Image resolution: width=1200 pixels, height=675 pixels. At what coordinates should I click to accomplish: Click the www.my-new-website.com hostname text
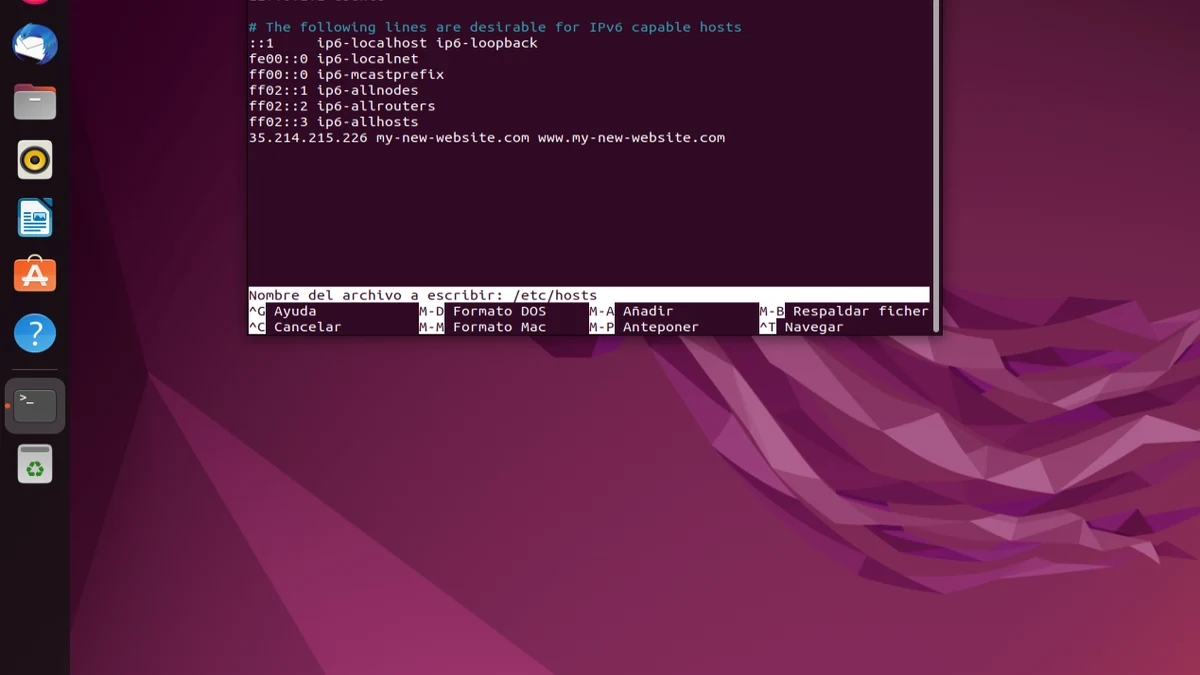point(631,137)
